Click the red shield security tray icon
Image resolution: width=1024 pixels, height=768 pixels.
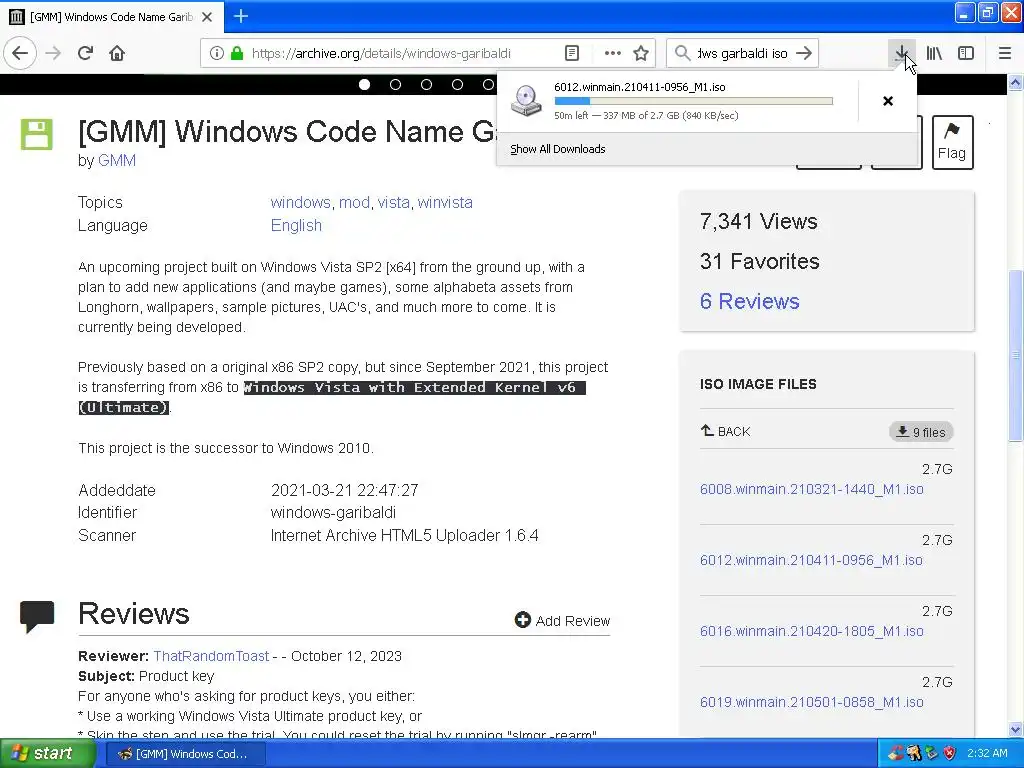(950, 753)
